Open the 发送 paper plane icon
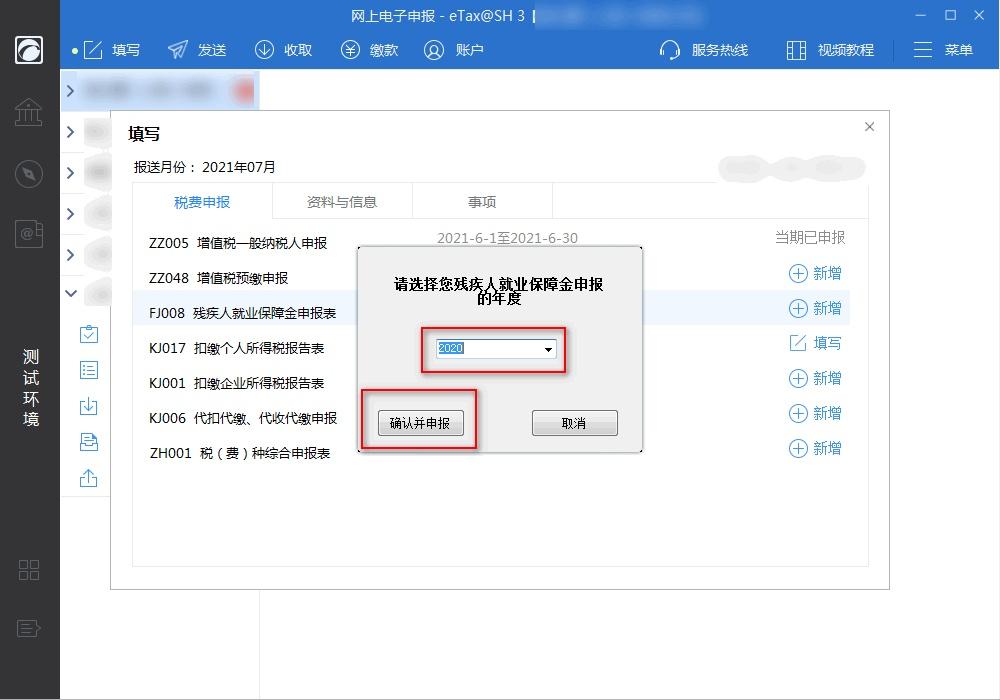 [178, 50]
